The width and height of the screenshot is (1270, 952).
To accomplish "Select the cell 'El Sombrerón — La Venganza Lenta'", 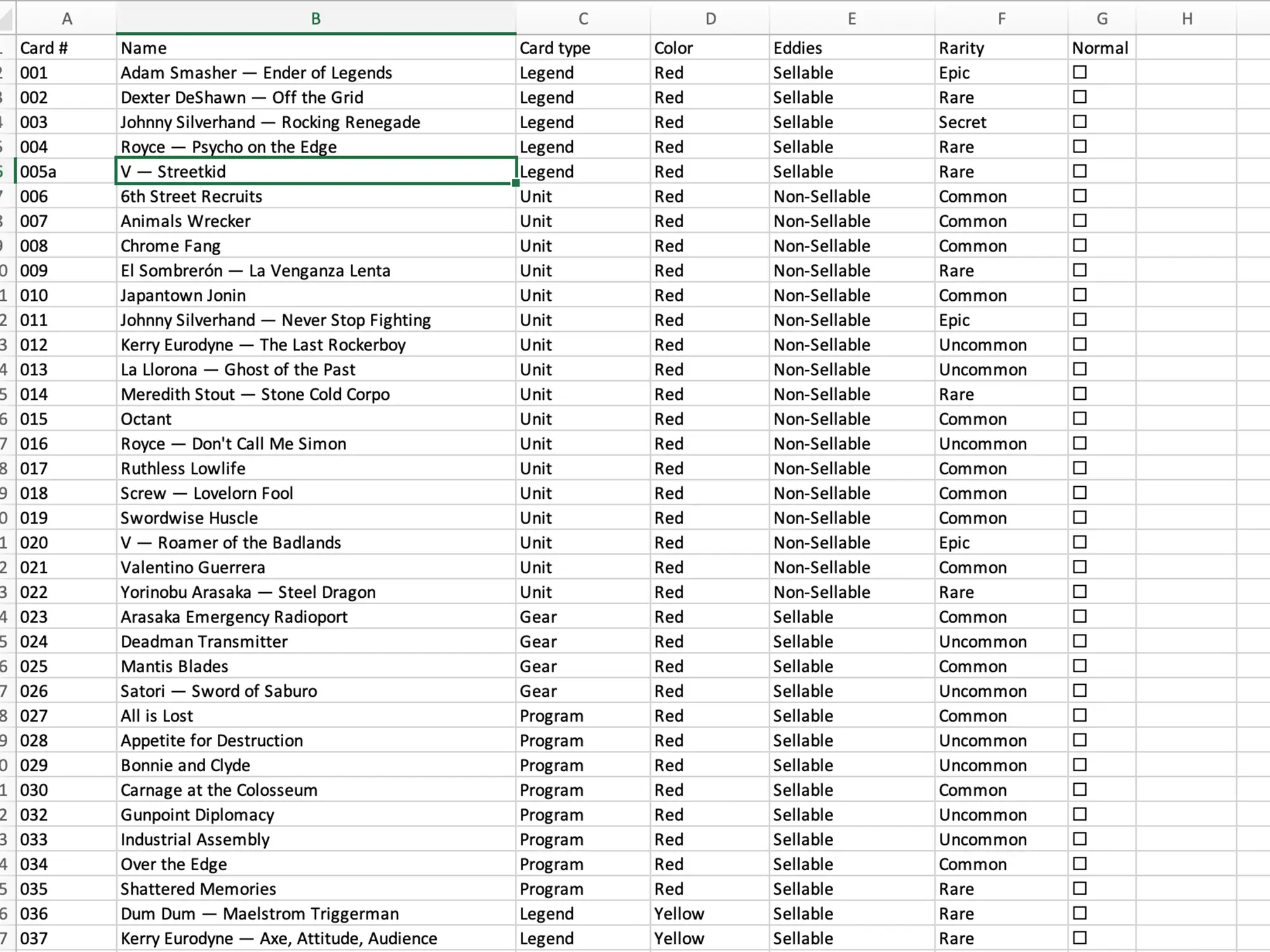I will (x=316, y=270).
